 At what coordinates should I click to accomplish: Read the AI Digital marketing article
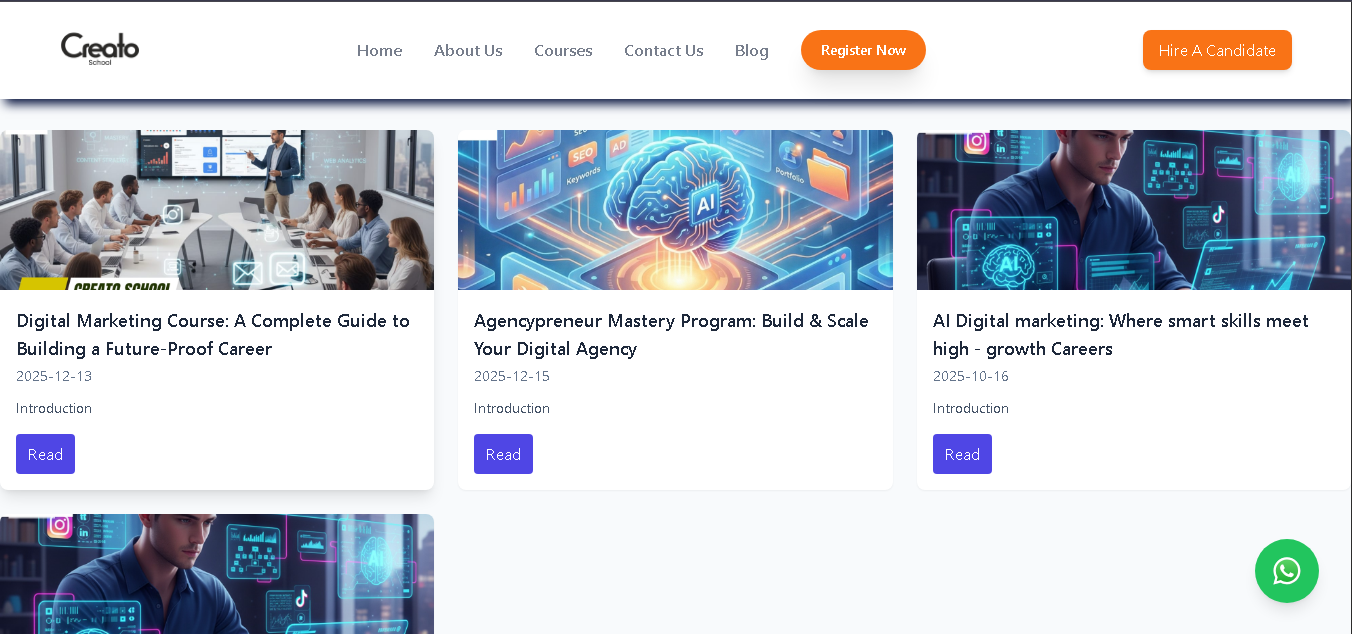tap(962, 454)
